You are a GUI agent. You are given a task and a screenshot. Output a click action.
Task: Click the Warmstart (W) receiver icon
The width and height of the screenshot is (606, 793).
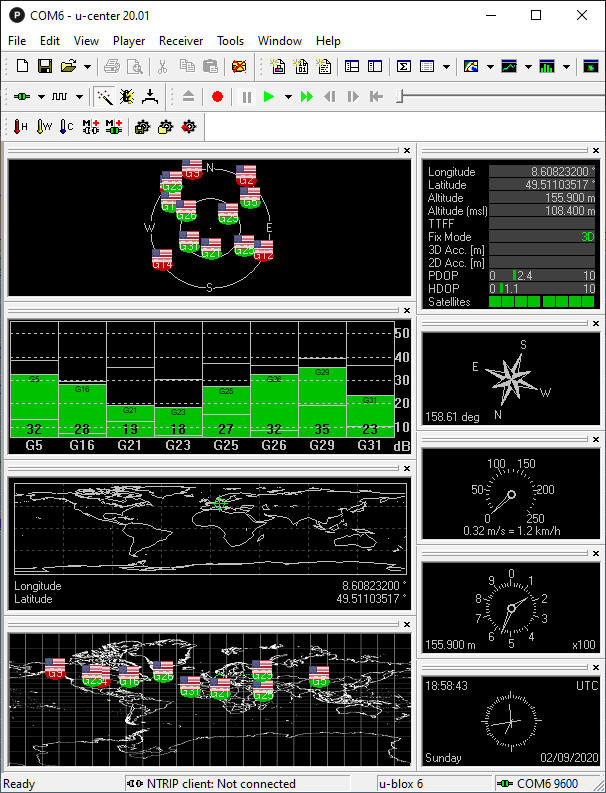pyautogui.click(x=44, y=127)
